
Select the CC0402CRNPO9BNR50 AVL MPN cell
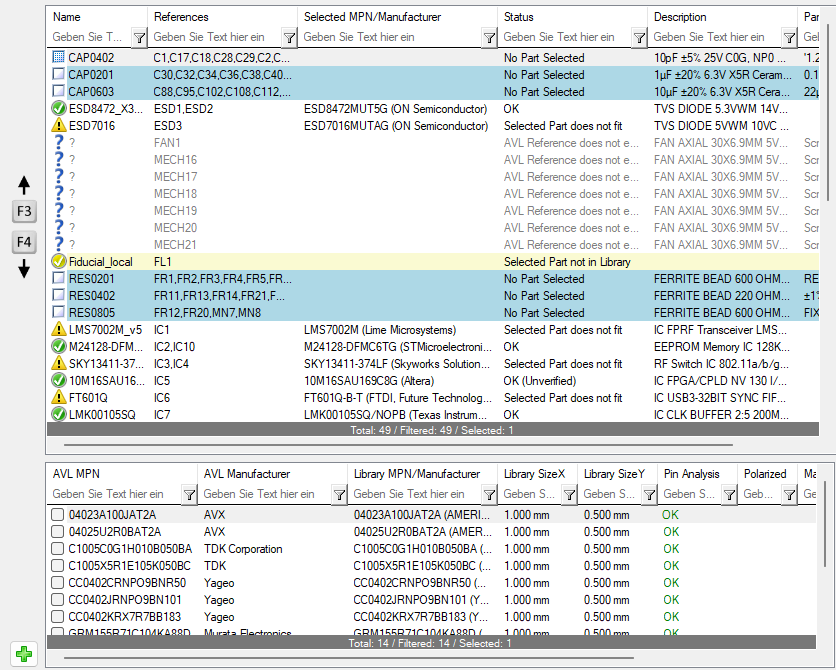(127, 583)
